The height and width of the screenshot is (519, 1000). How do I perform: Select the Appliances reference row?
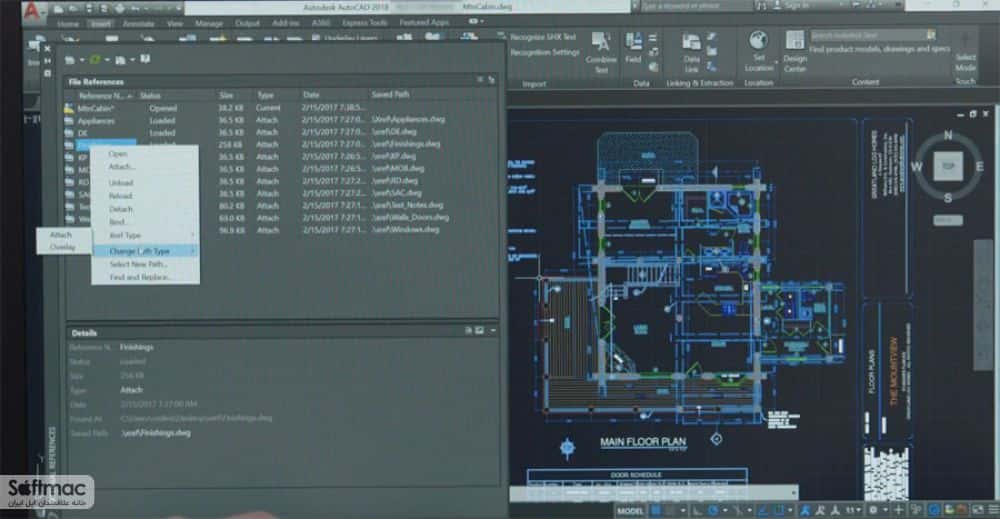tap(281, 121)
